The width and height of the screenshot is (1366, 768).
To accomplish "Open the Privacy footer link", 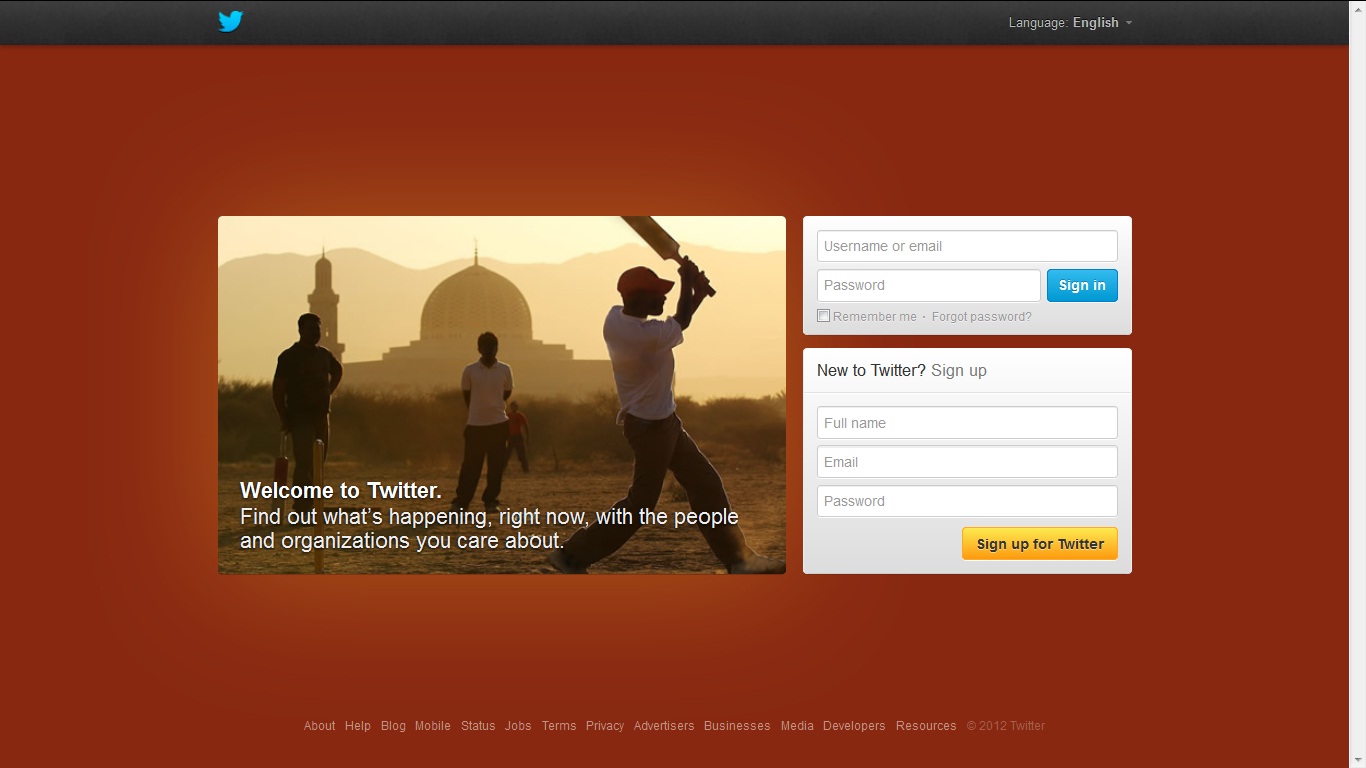I will tap(605, 726).
